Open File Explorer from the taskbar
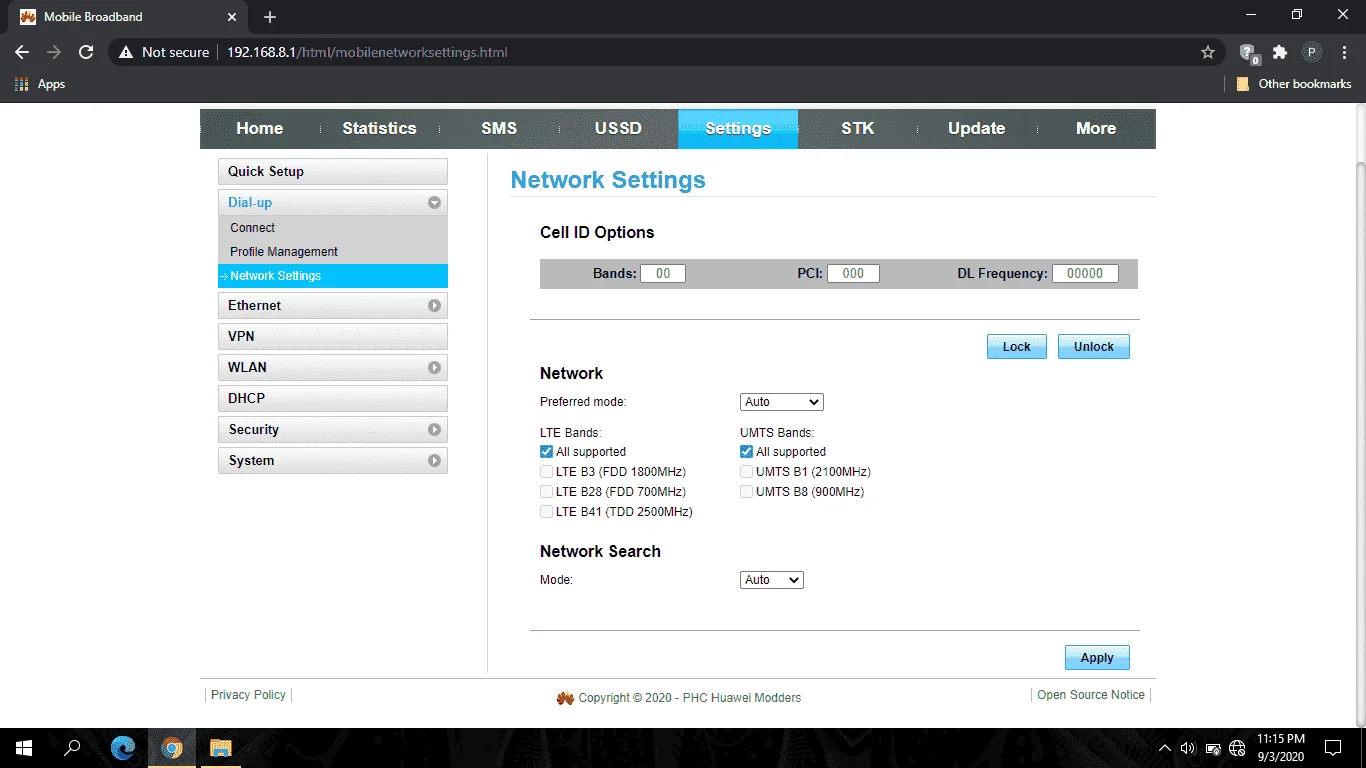The height and width of the screenshot is (768, 1366). (220, 748)
